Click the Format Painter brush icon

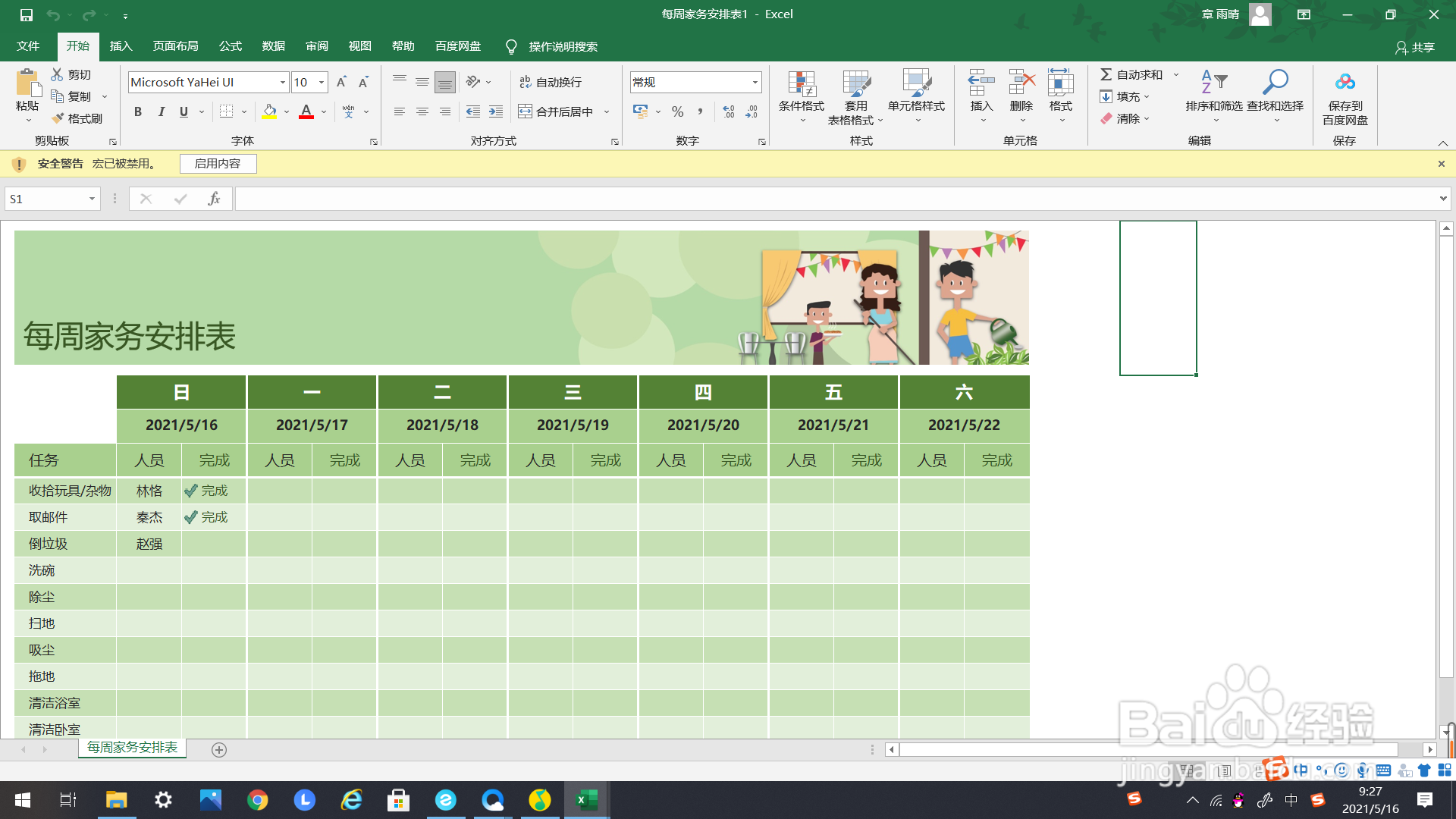[x=58, y=118]
